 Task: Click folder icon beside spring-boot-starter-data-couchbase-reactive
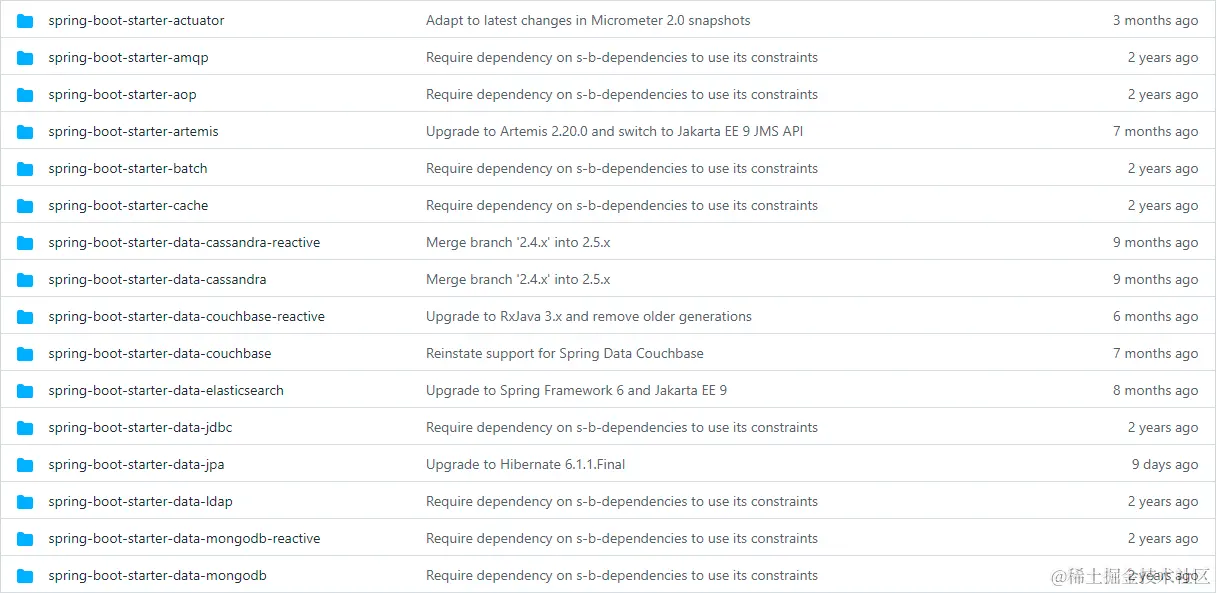point(25,317)
